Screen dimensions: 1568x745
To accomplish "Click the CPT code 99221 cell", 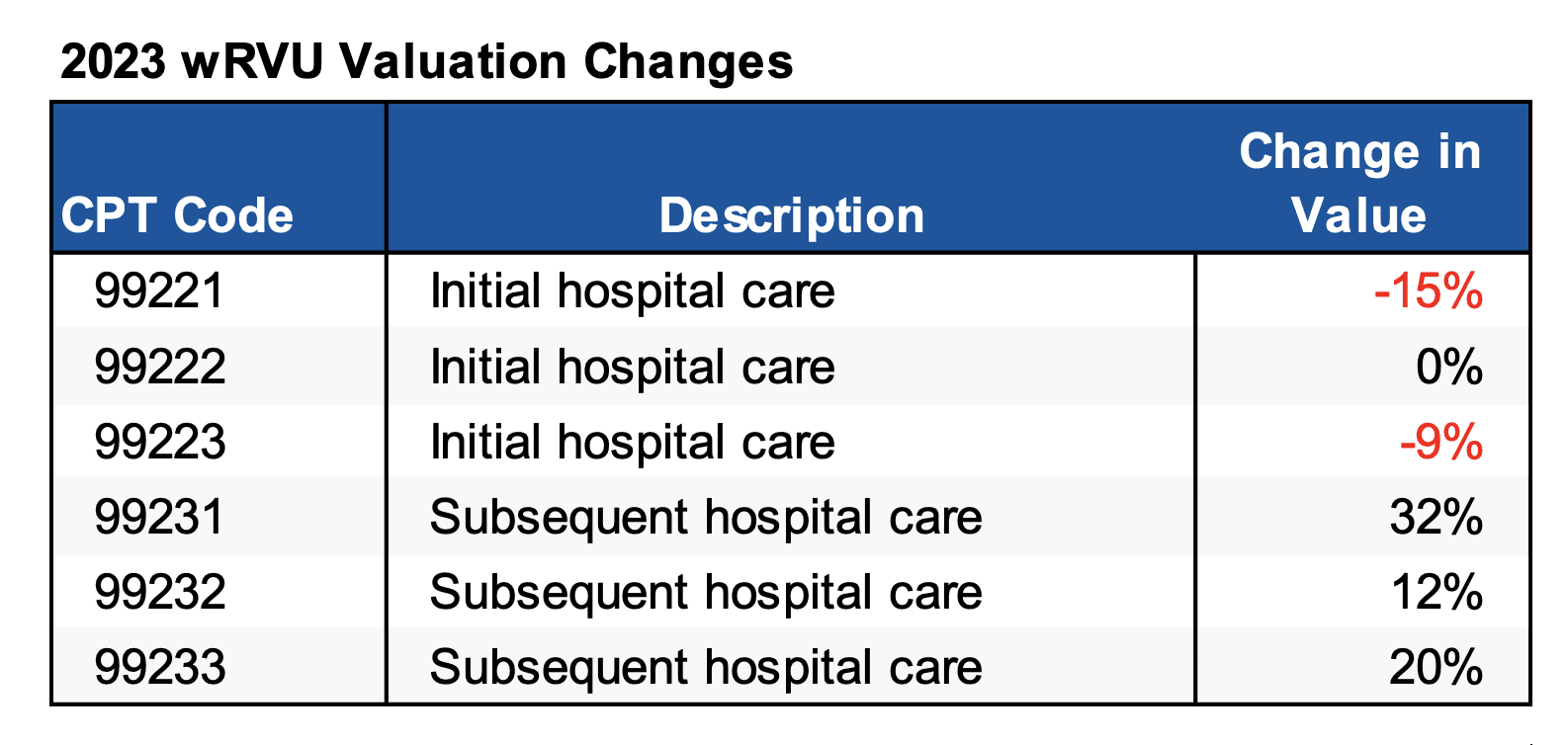I will (x=159, y=291).
